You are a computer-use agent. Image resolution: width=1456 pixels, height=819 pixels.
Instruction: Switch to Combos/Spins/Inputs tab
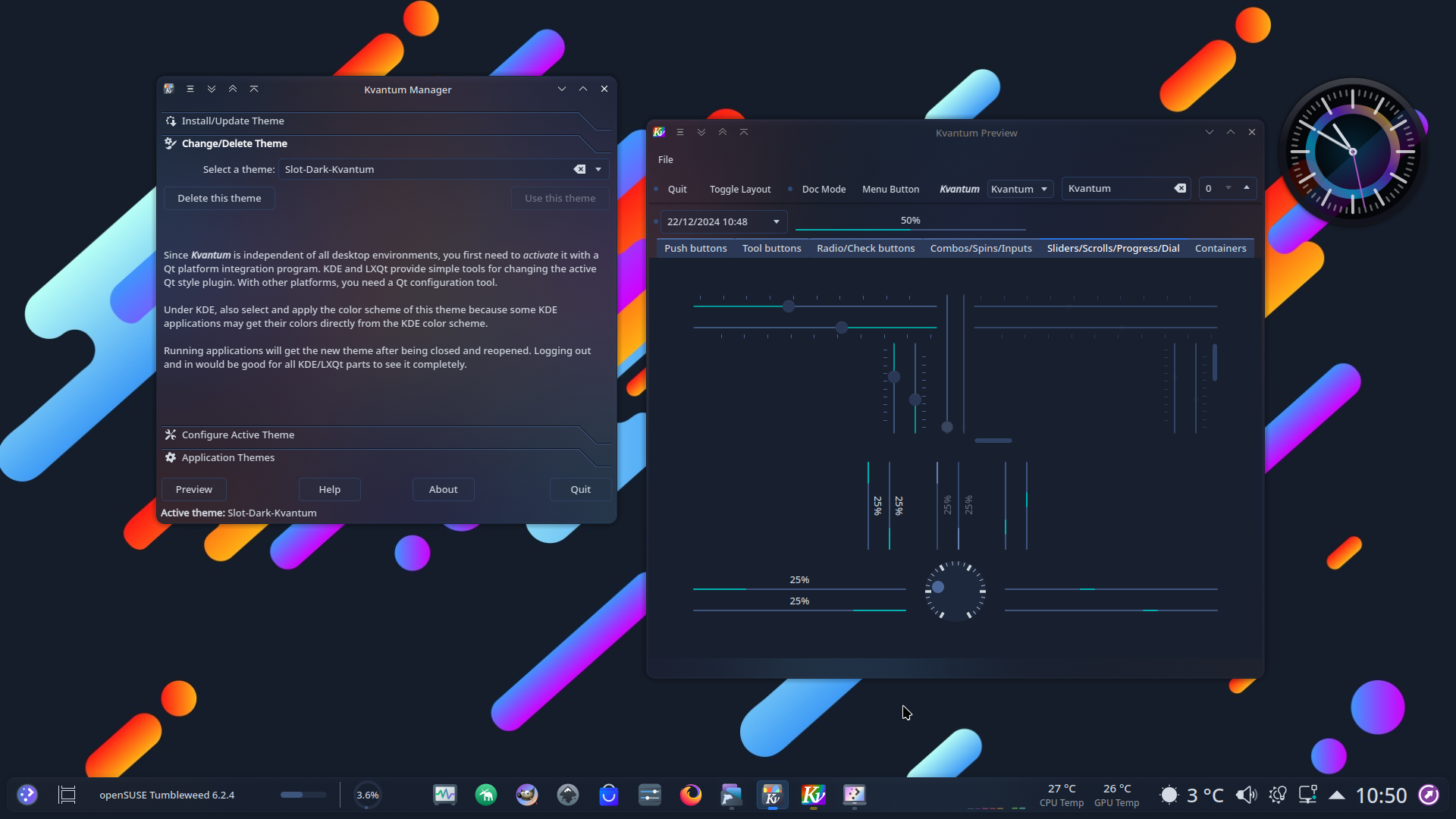(x=981, y=248)
